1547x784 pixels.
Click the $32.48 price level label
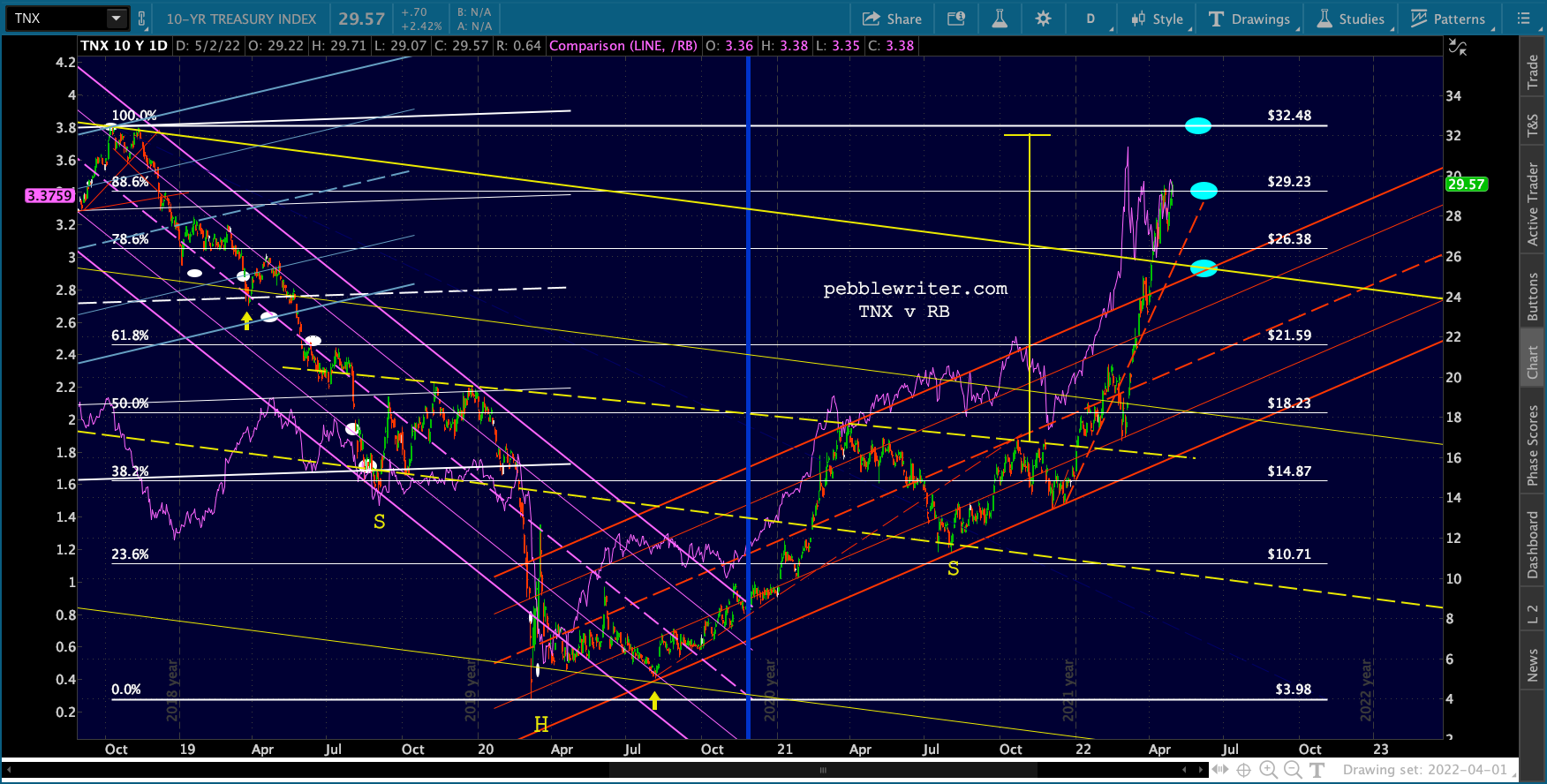[1289, 116]
